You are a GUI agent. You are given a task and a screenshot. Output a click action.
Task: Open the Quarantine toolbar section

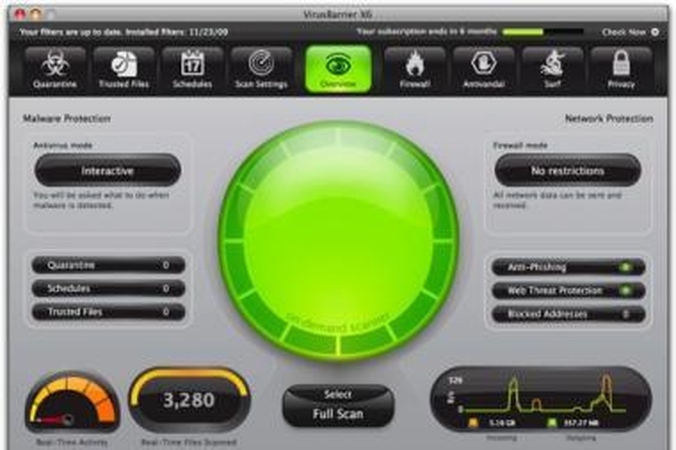point(55,69)
